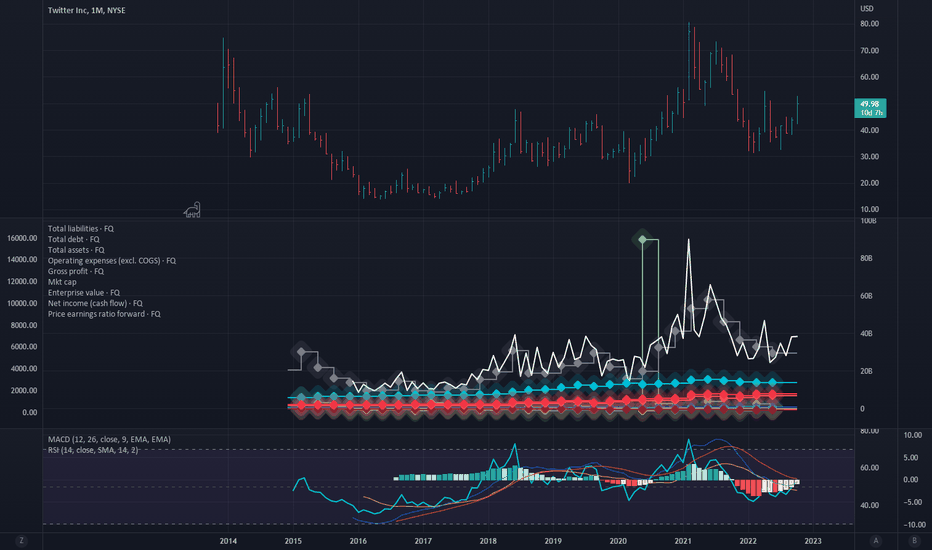The width and height of the screenshot is (932, 550).
Task: Click the 16000.00 left scale label
Action: coord(22,238)
